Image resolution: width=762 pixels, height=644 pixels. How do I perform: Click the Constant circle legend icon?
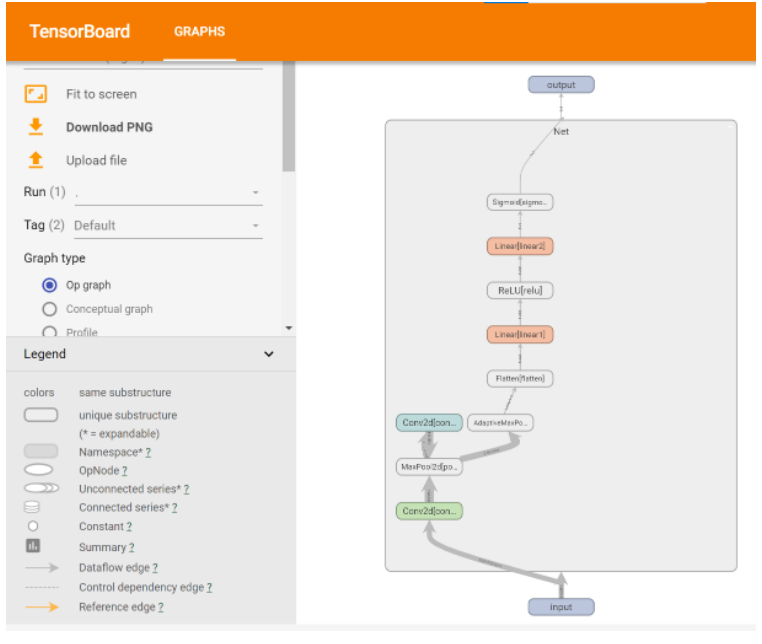(x=33, y=526)
